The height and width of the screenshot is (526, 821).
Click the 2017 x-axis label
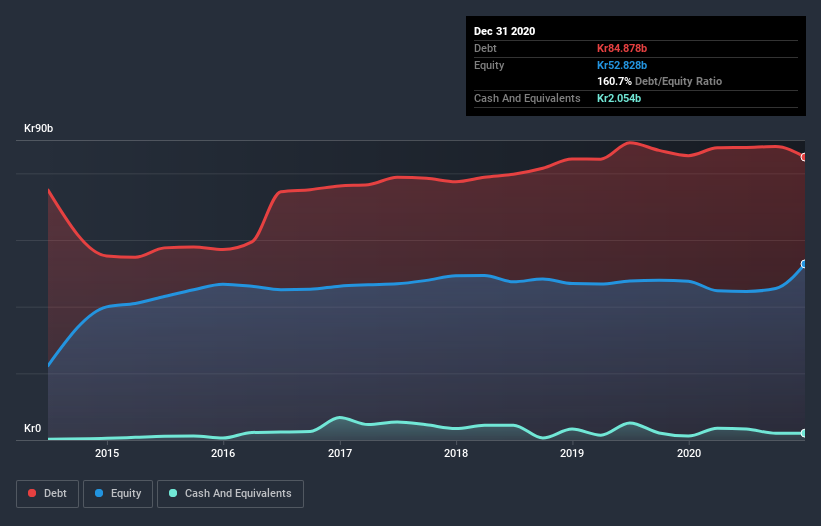[340, 453]
